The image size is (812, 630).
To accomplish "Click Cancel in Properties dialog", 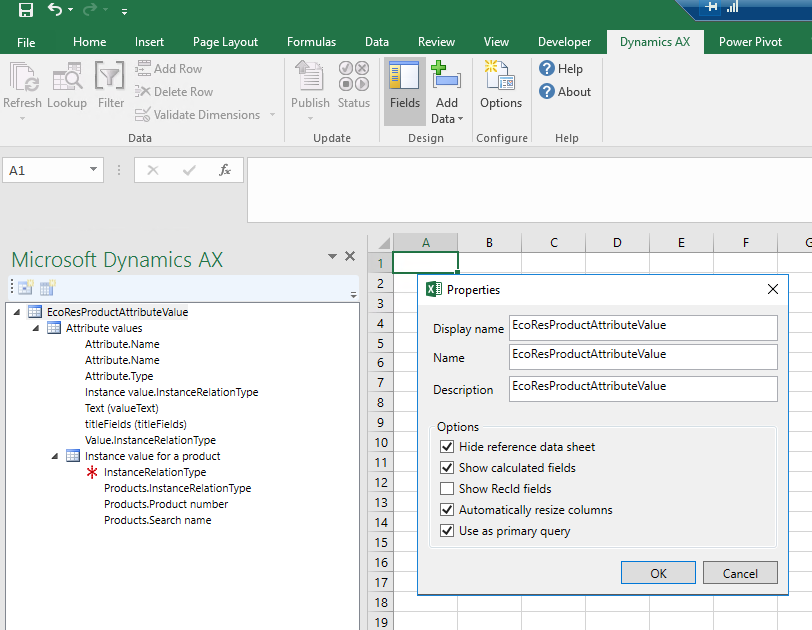I will 740,573.
